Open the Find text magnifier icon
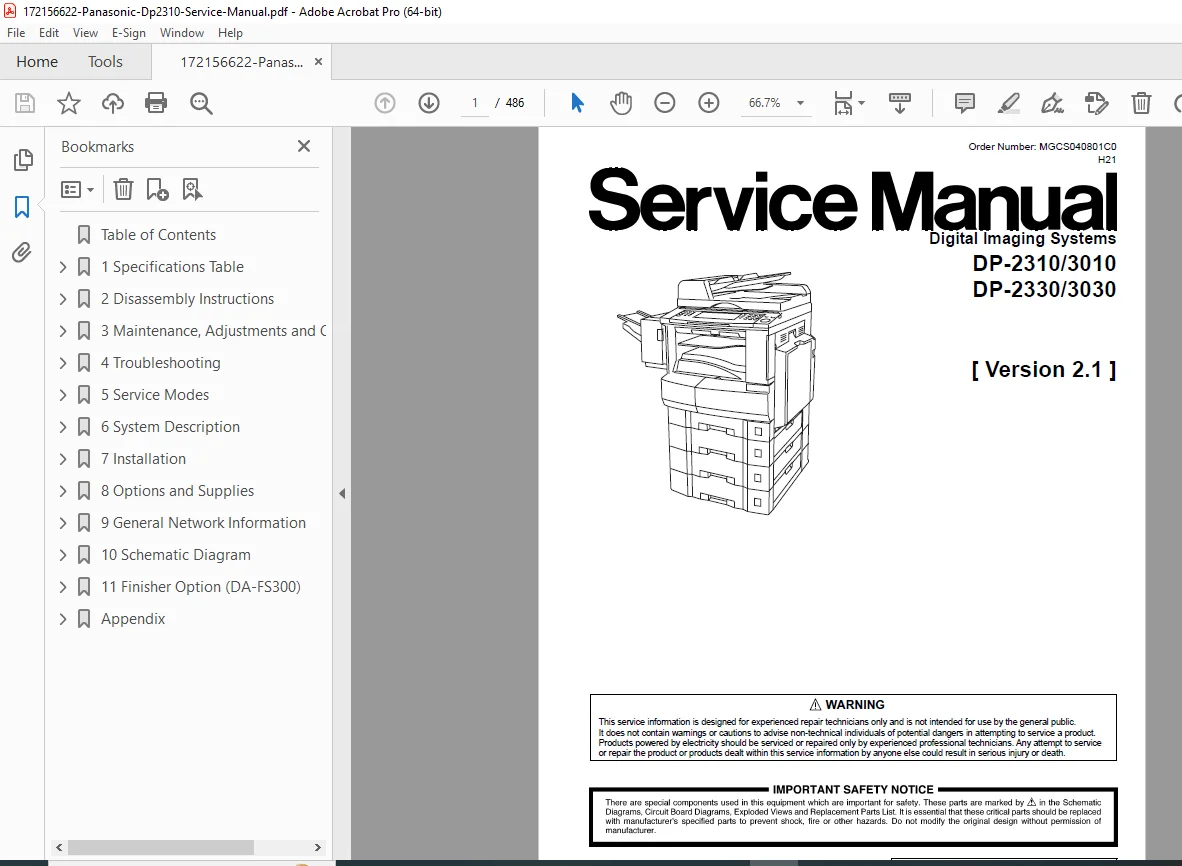The image size is (1182, 866). pos(201,103)
